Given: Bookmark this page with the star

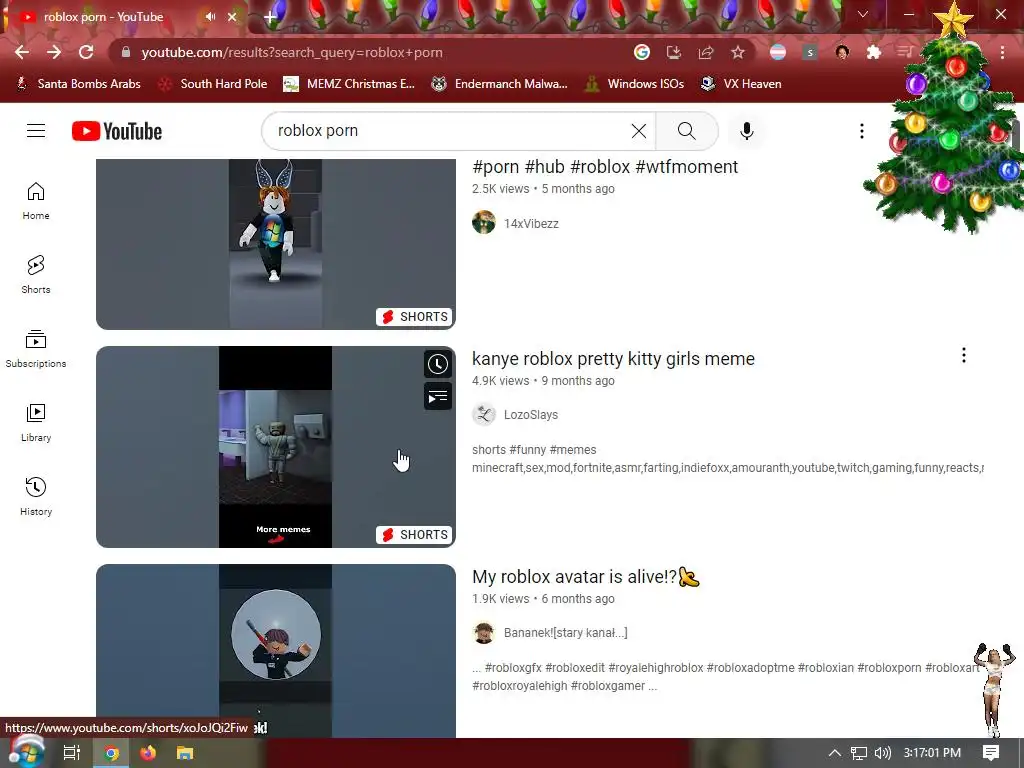Looking at the screenshot, I should (x=738, y=52).
